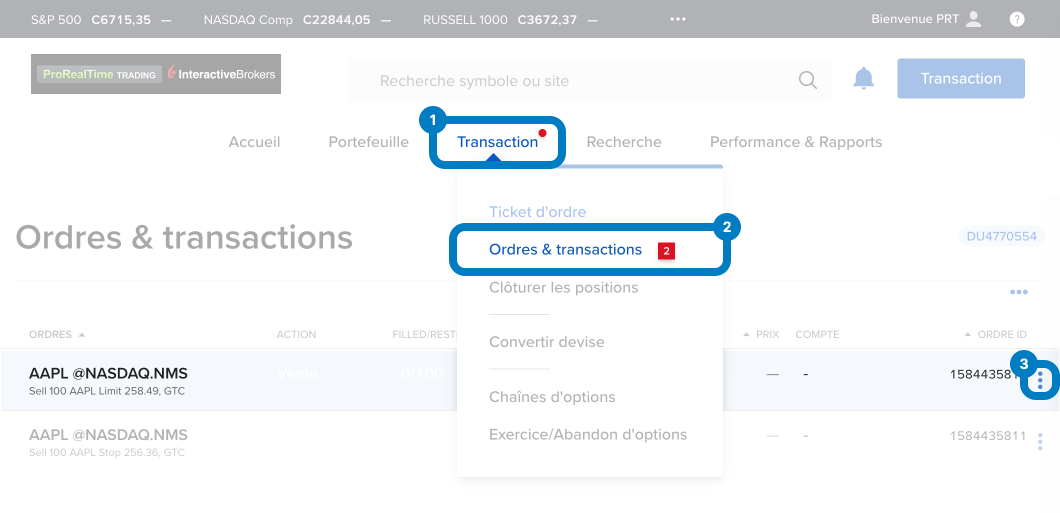Sort by the PRIX column header
1060x513 pixels.
point(766,334)
